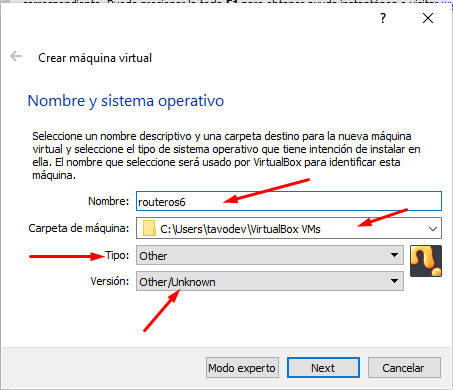Image resolution: width=453 pixels, height=390 pixels.
Task: Open help via the question mark
Action: tap(383, 18)
